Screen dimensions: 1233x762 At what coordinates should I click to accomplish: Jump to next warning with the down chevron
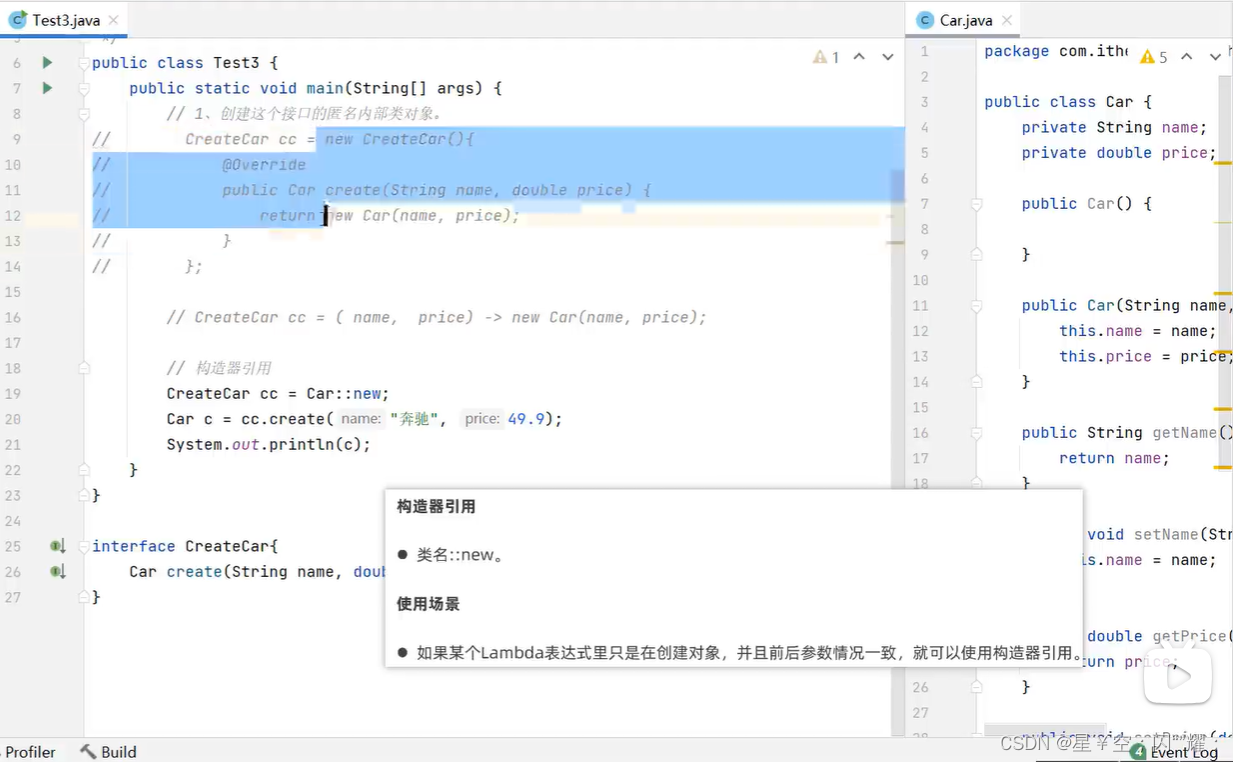coord(887,57)
